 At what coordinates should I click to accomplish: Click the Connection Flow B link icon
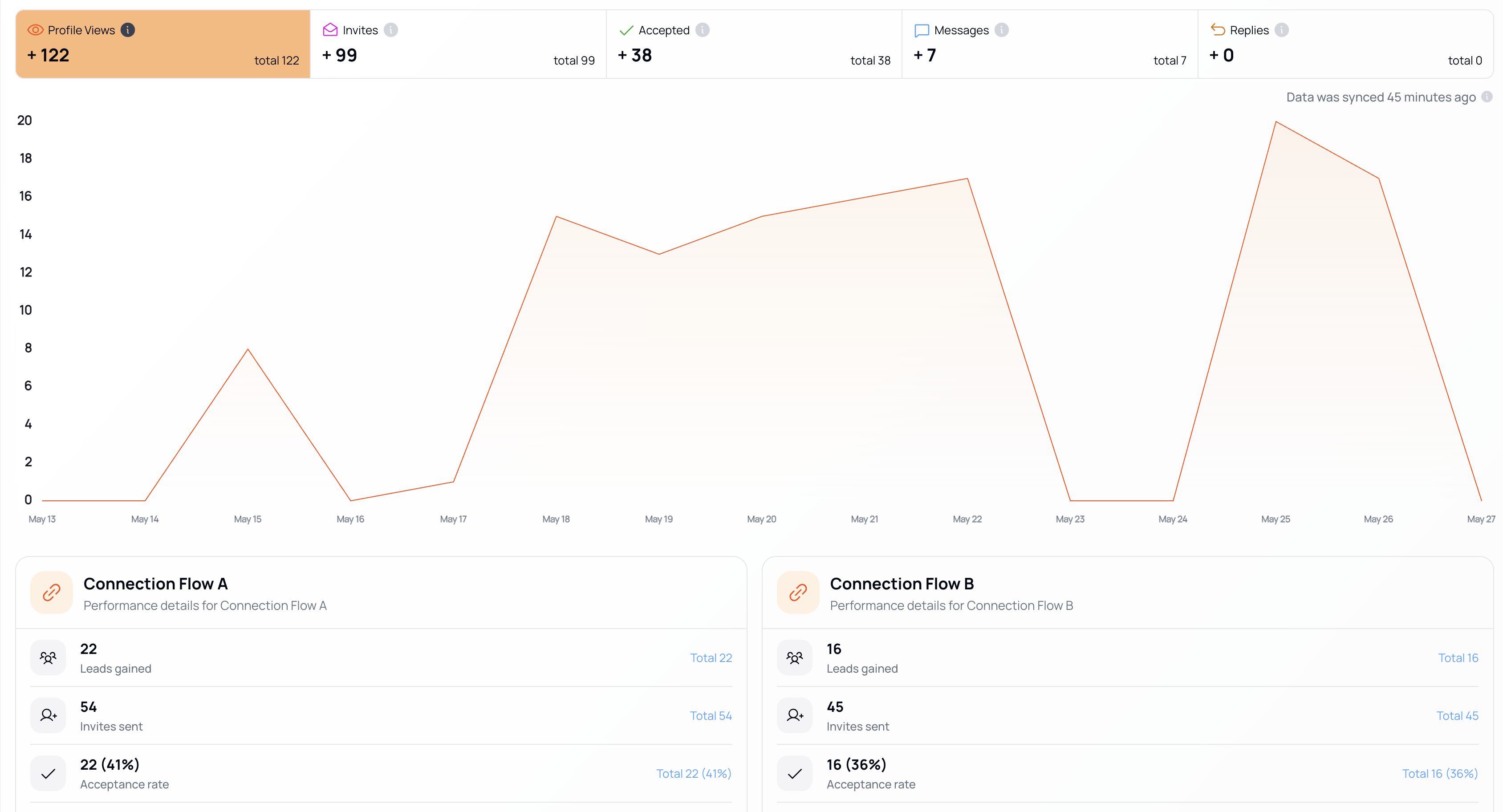click(x=798, y=593)
